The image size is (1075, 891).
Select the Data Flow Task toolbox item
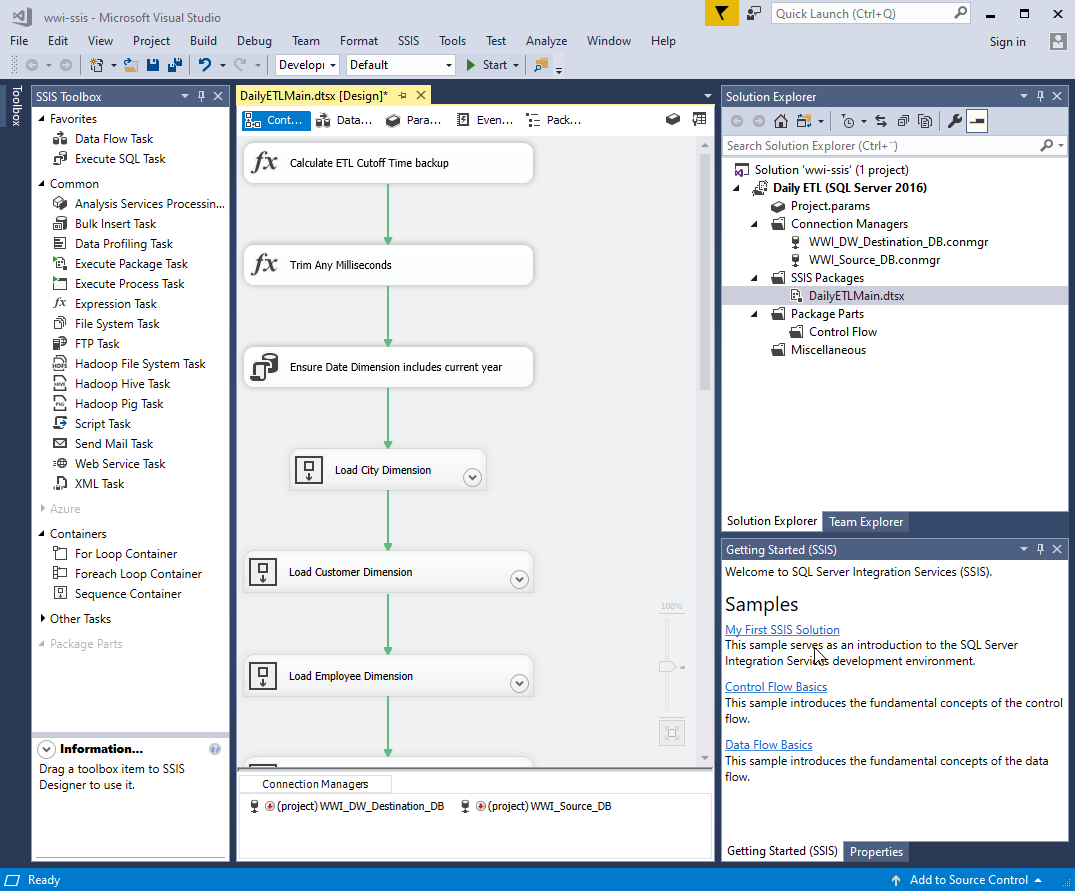[114, 138]
